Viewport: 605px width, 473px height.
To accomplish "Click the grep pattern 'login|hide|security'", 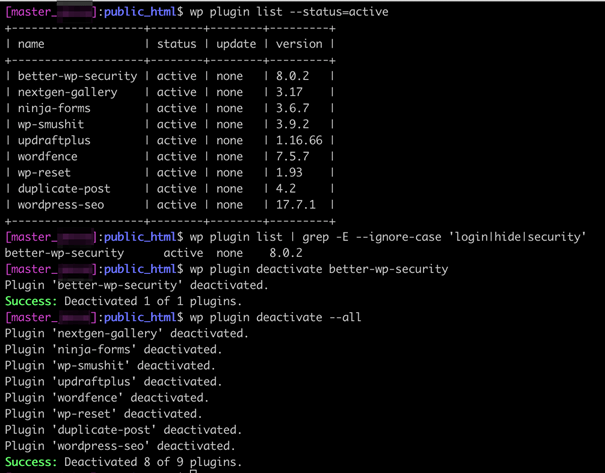I will (x=517, y=237).
